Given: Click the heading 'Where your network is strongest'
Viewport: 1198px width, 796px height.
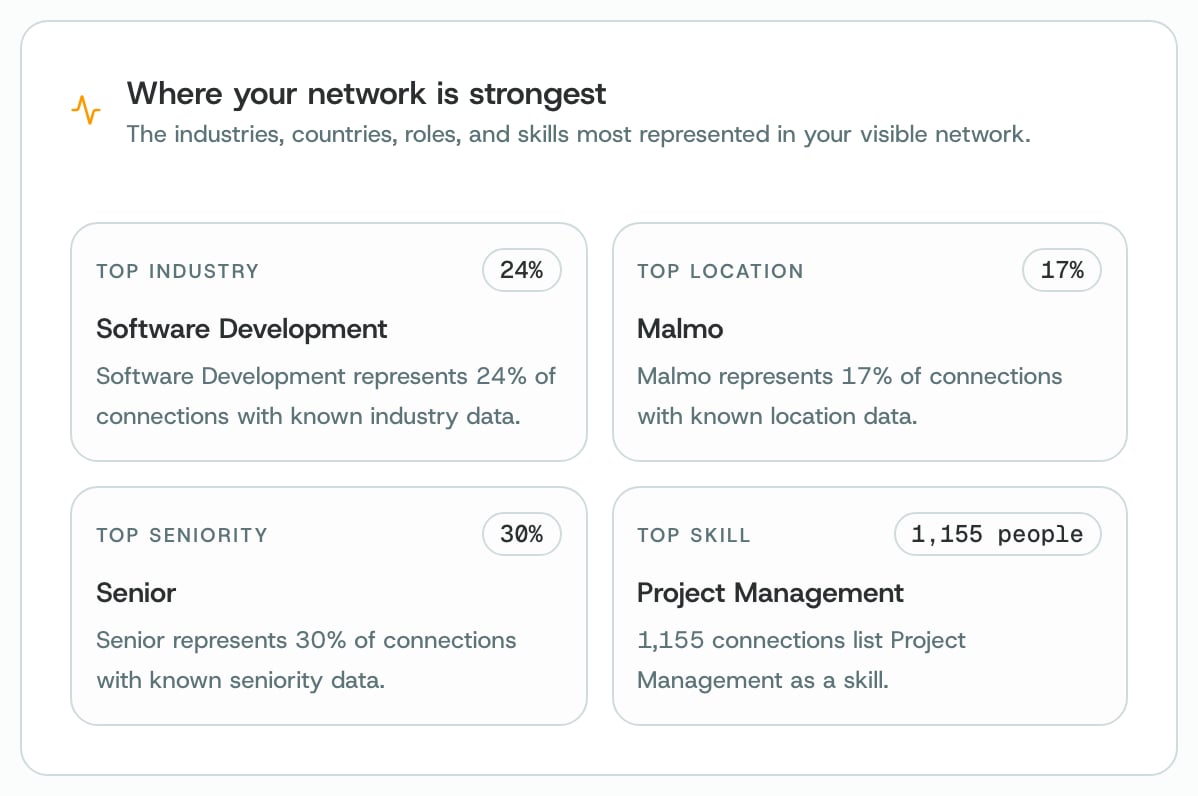Looking at the screenshot, I should pyautogui.click(x=366, y=94).
